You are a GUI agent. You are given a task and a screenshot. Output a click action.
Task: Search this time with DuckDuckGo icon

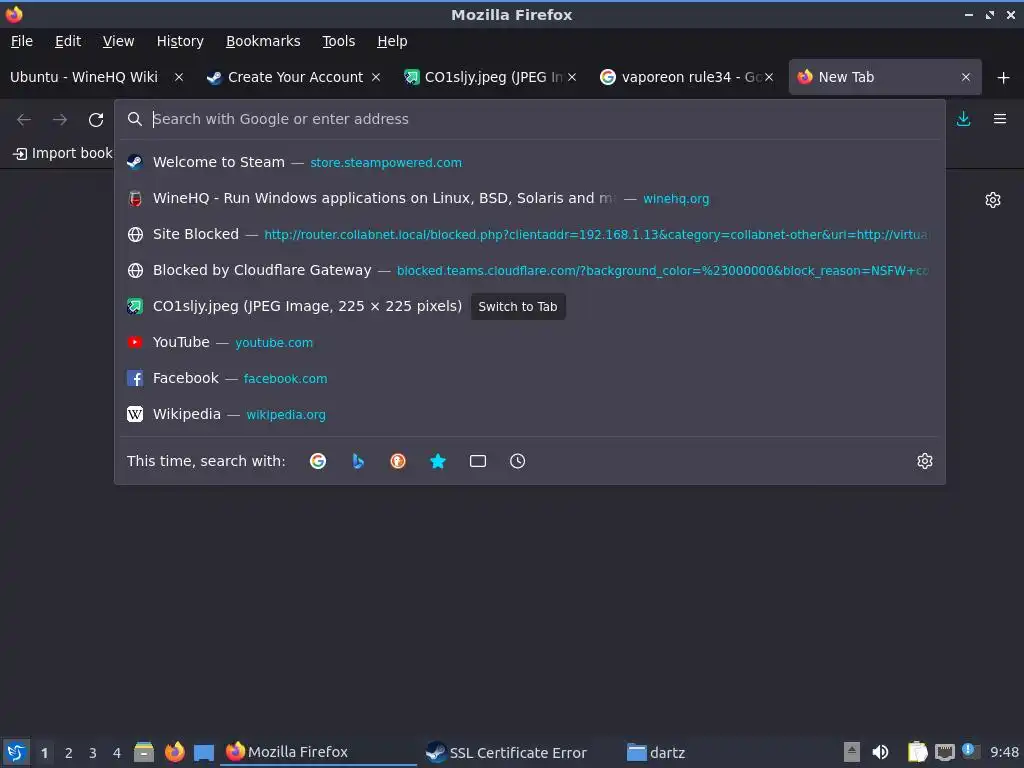click(398, 461)
